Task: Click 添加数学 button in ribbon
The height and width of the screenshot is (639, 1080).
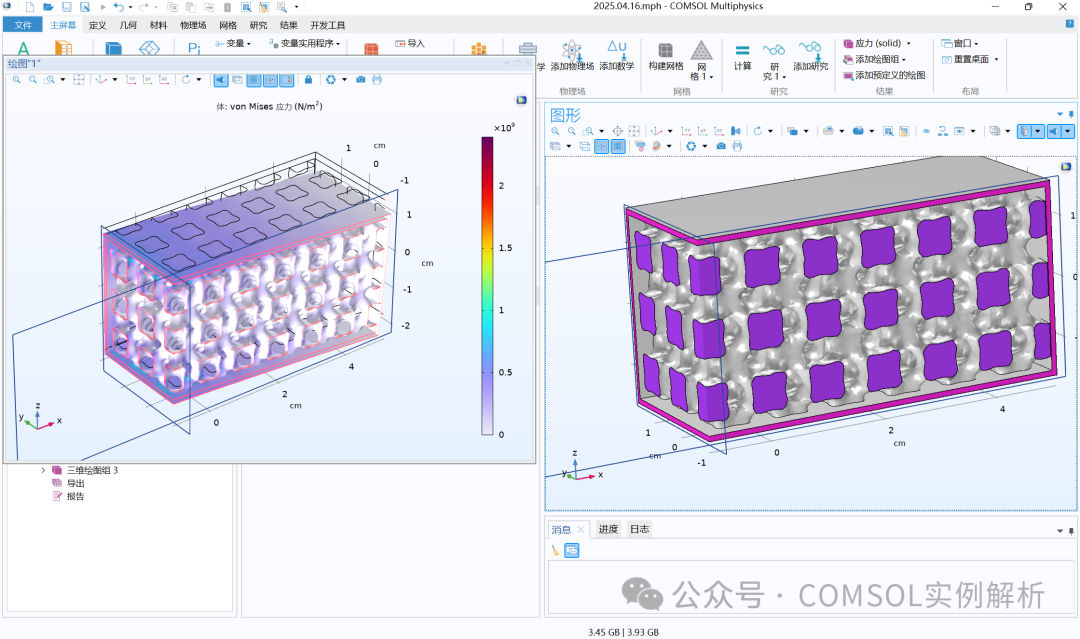Action: tap(616, 56)
